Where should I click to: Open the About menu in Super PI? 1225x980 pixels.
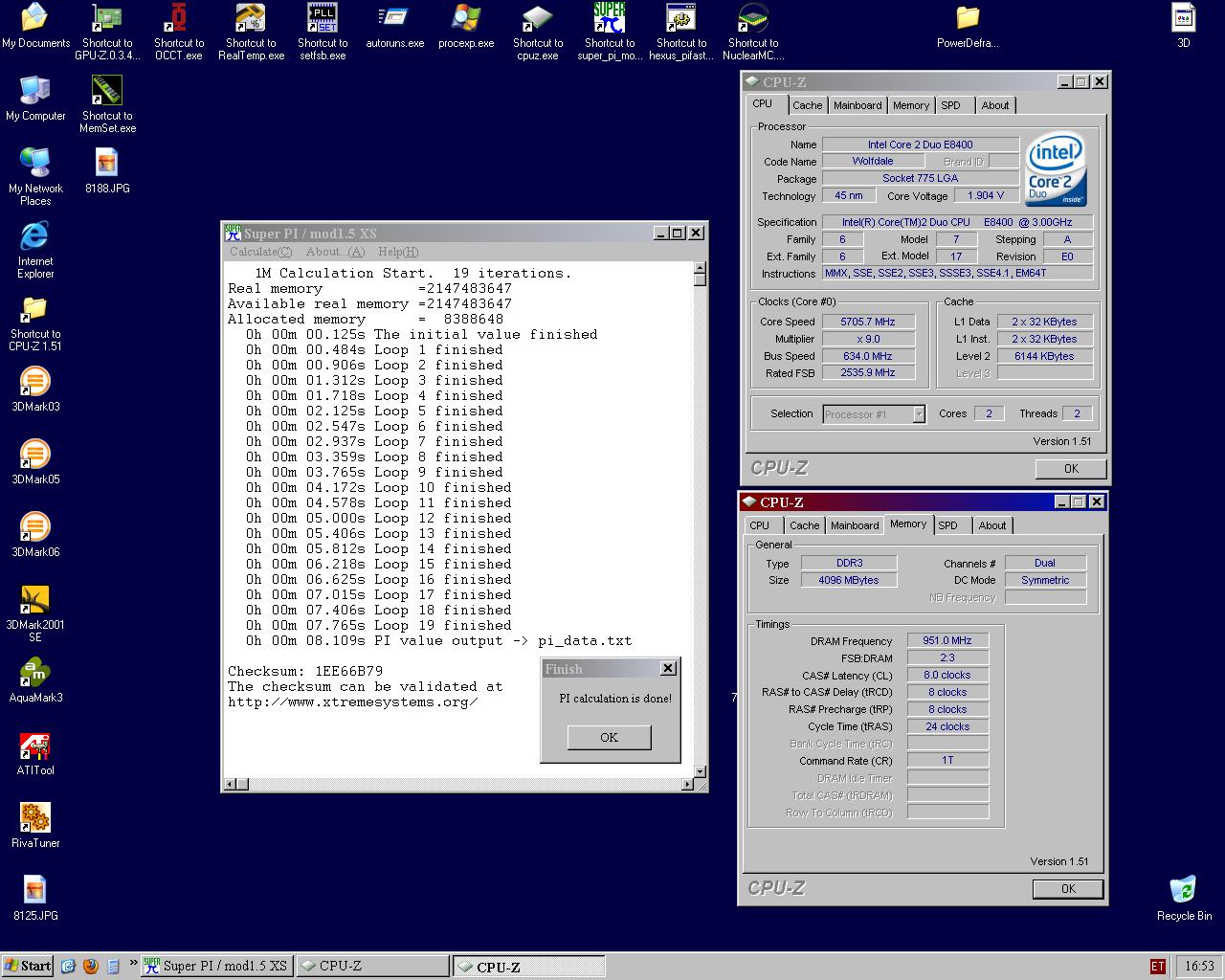335,252
